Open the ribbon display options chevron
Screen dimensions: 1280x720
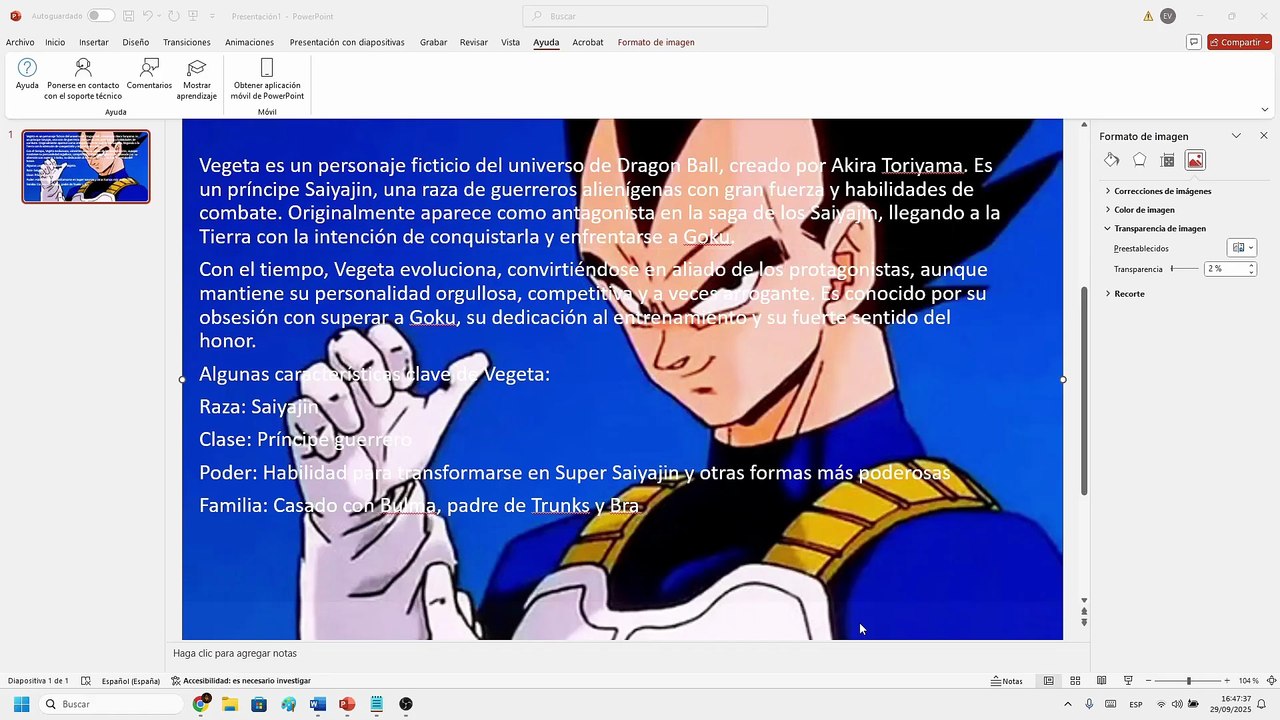pos(1265,110)
